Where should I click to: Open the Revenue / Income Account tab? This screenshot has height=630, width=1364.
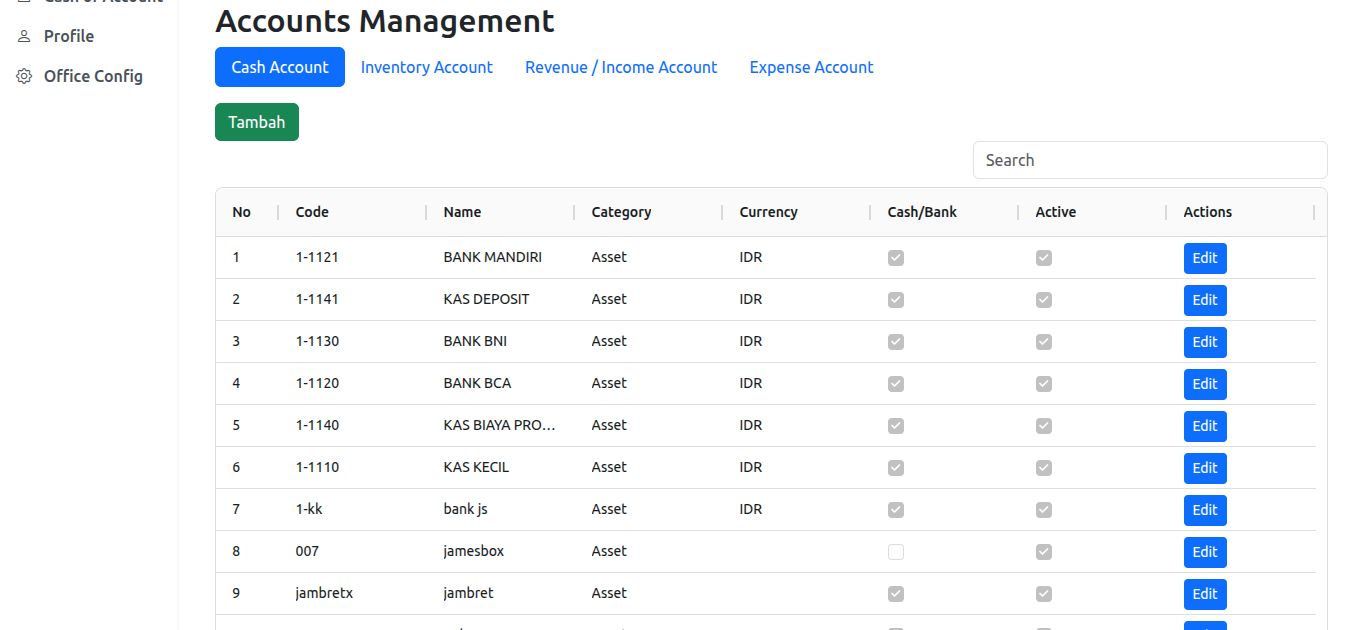tap(621, 67)
